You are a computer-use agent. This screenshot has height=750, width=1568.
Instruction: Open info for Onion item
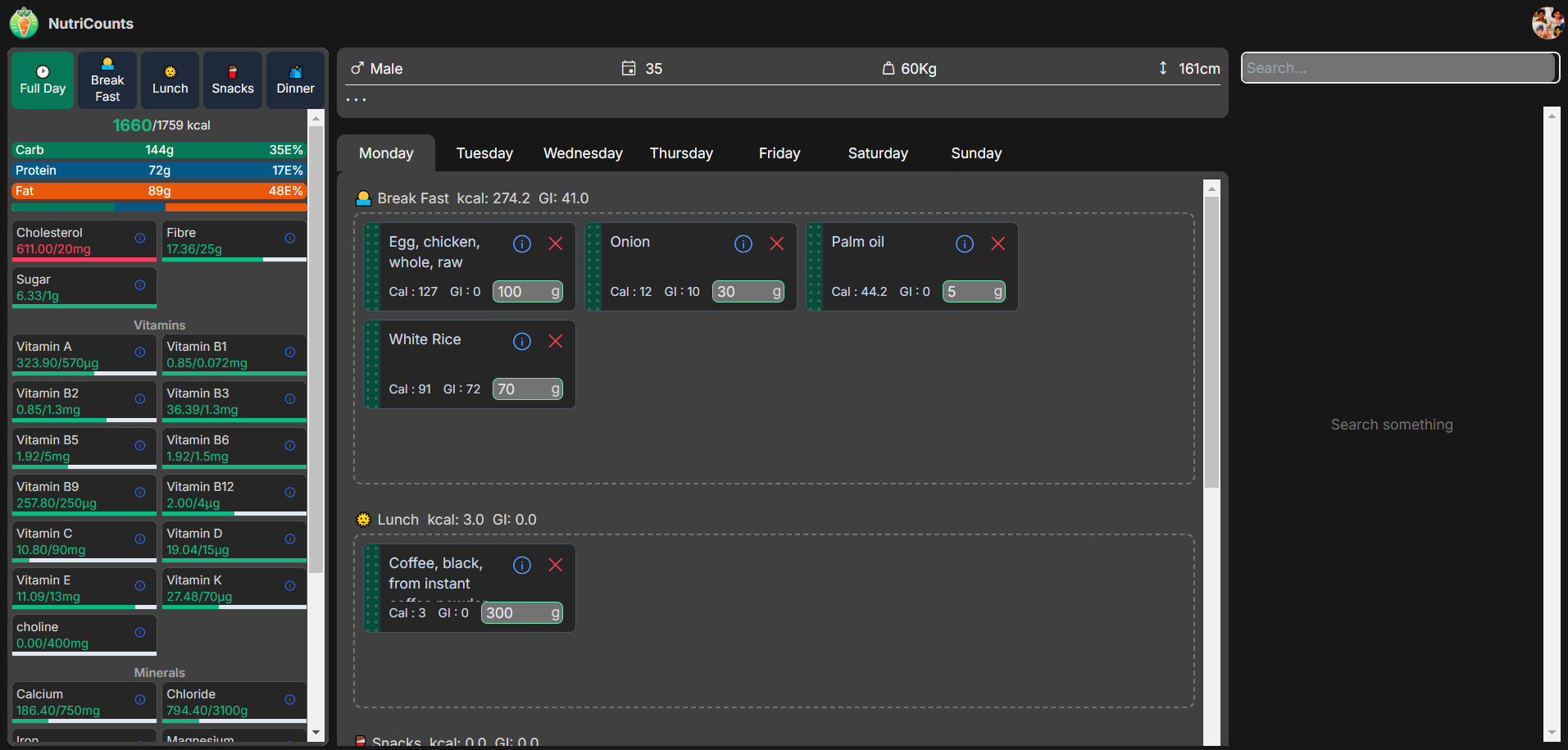tap(743, 243)
